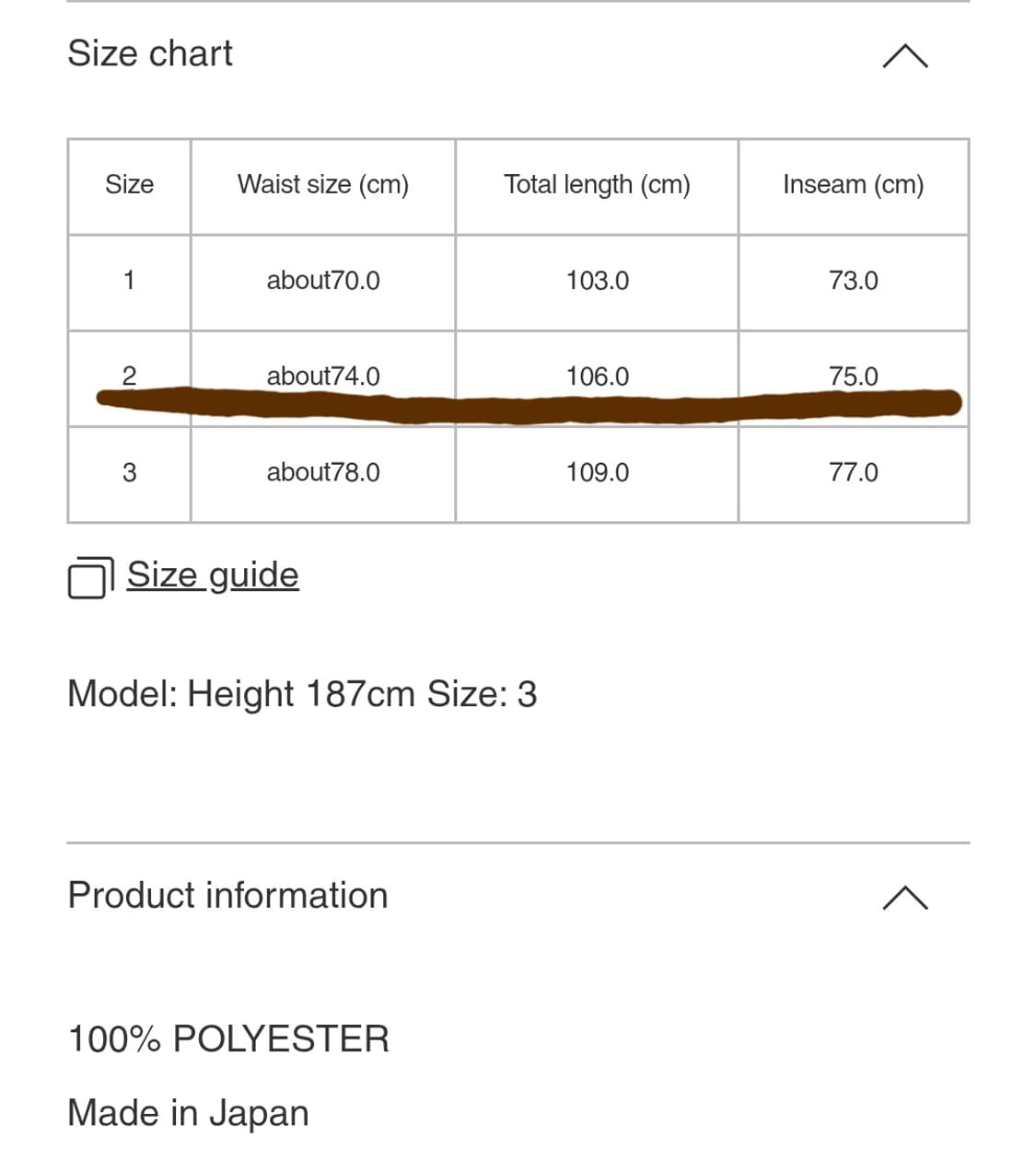1036x1160 pixels.
Task: Click the about78.0 waist cell
Action: (x=322, y=472)
